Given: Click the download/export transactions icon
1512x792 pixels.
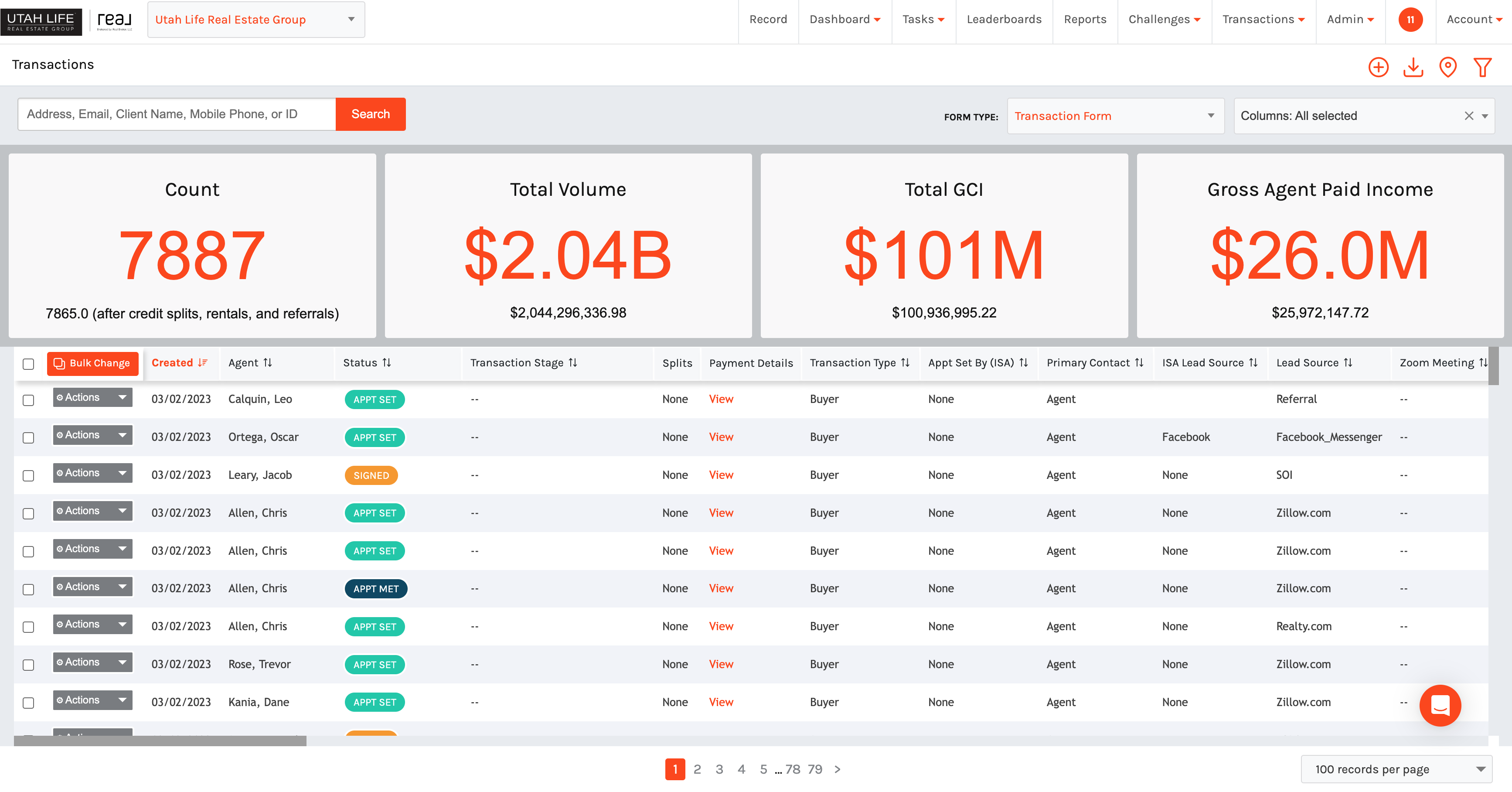Looking at the screenshot, I should click(x=1413, y=67).
